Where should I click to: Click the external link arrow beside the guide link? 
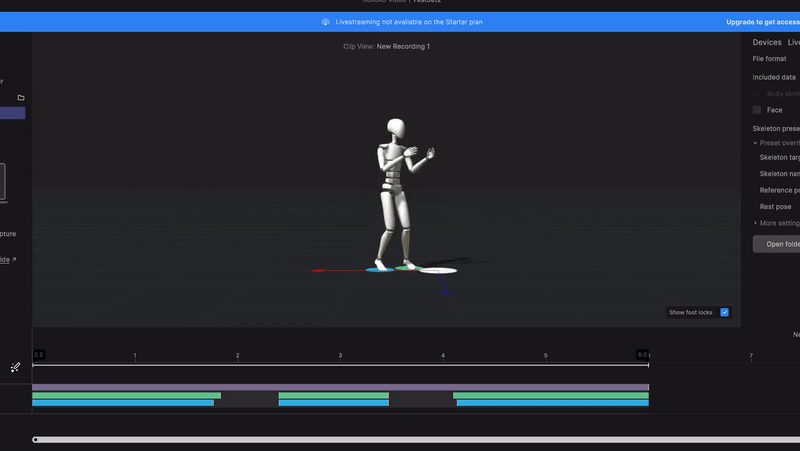pos(14,260)
